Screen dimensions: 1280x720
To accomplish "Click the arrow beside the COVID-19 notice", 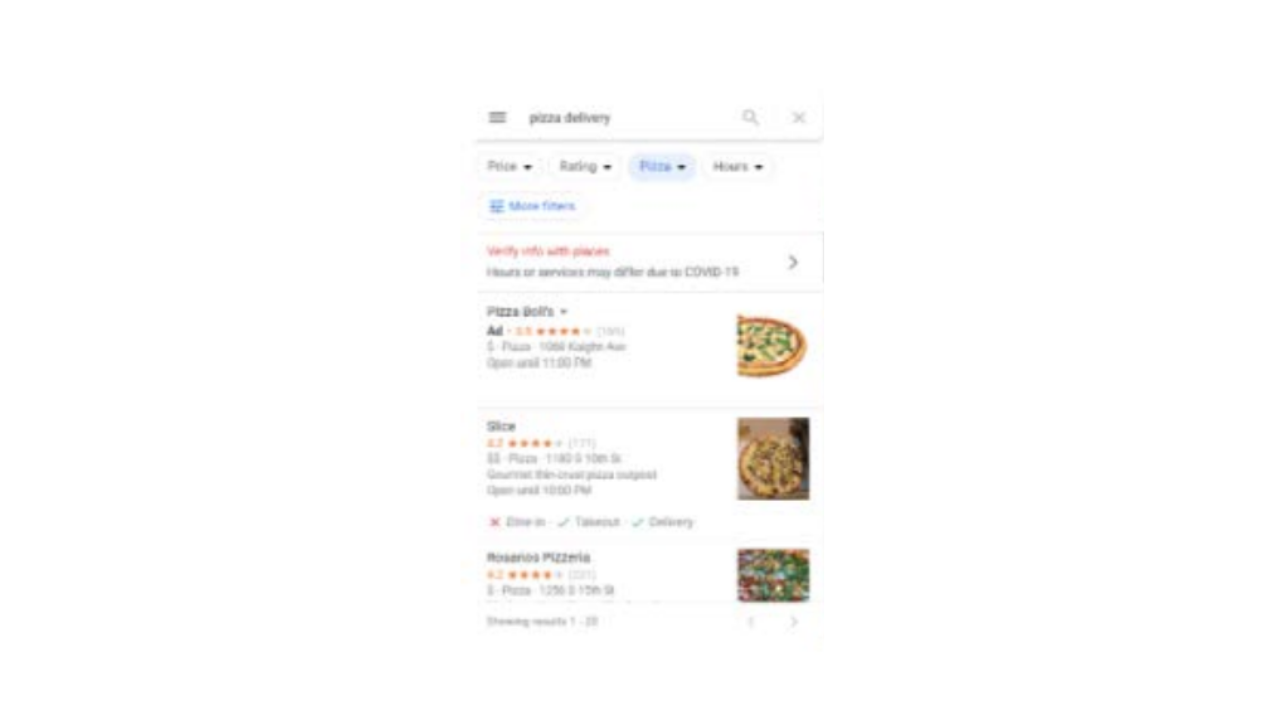I will pyautogui.click(x=793, y=262).
